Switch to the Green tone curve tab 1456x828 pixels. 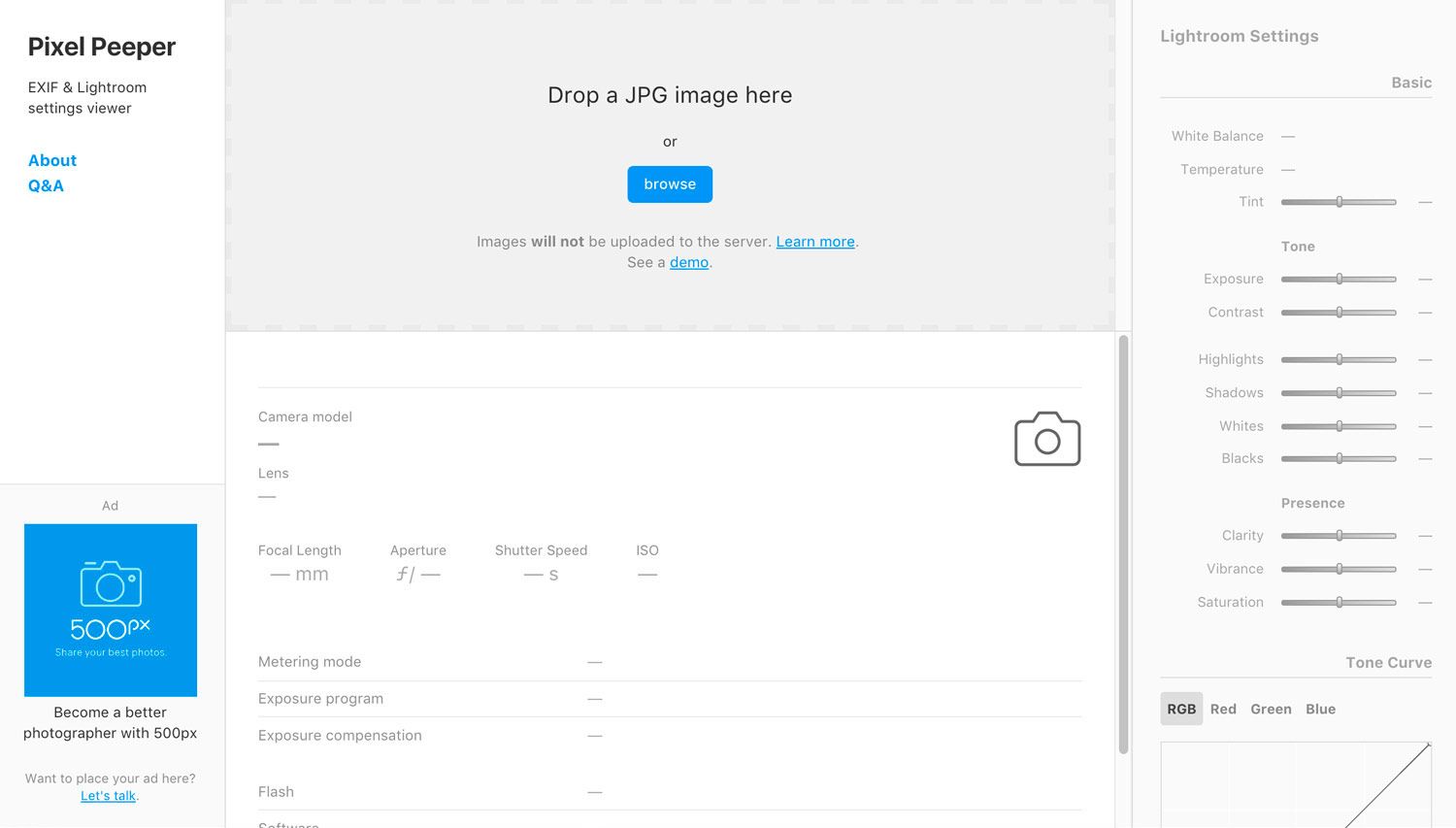click(1271, 709)
